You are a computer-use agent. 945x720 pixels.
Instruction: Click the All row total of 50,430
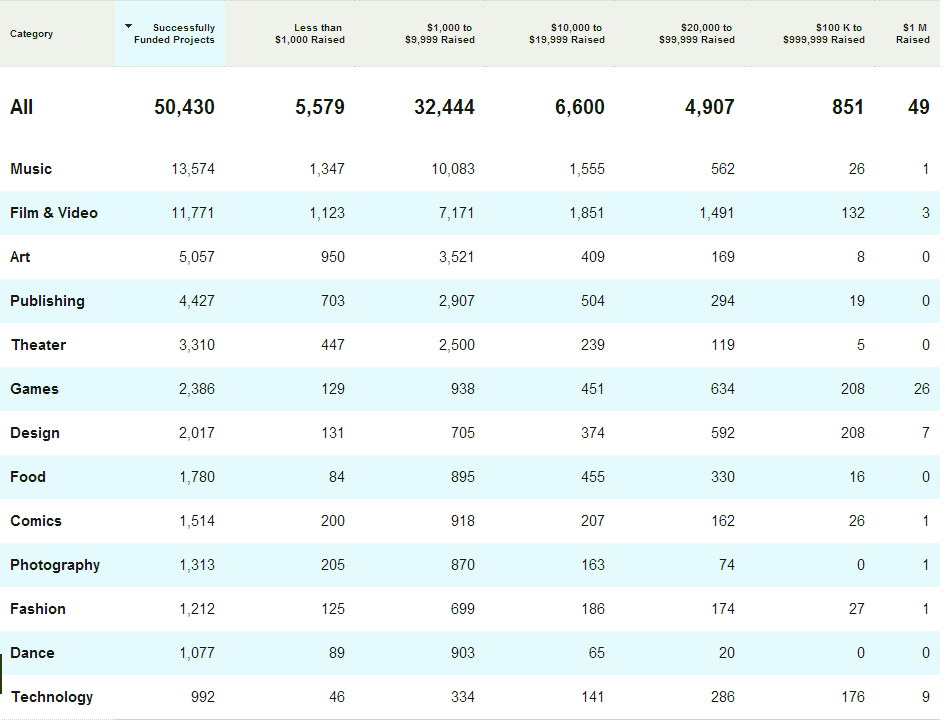pos(184,107)
